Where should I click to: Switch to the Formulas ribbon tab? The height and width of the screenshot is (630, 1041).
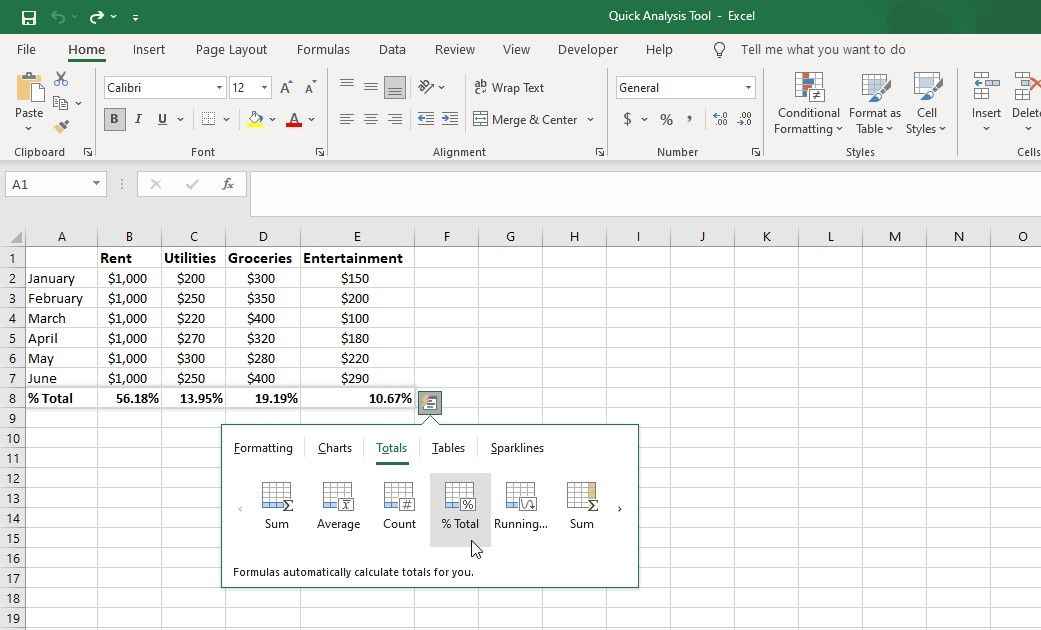pos(323,49)
